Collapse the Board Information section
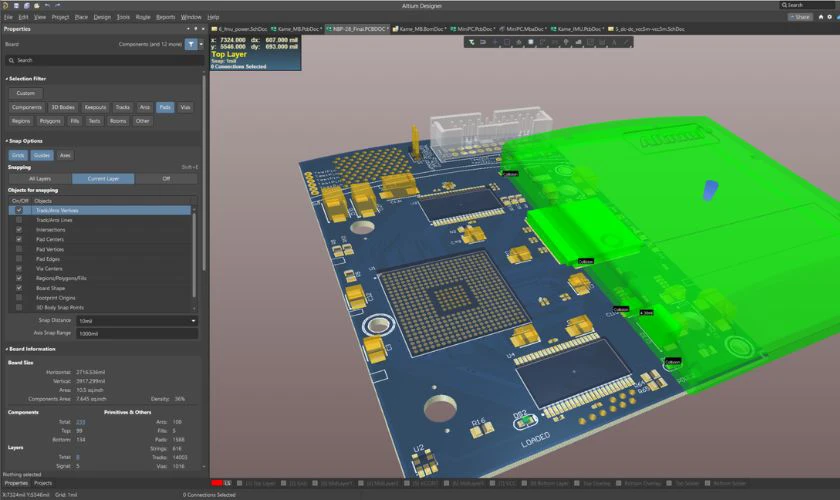The height and width of the screenshot is (500, 840). click(x=7, y=349)
